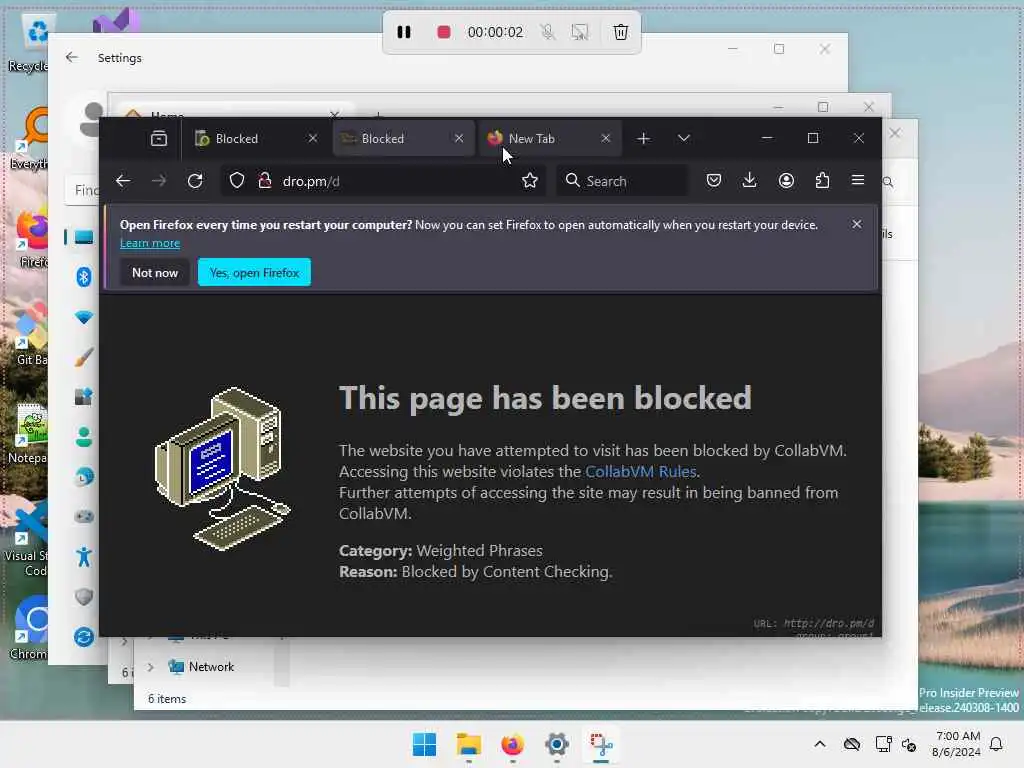Click the Not now button
This screenshot has width=1024, height=768.
(x=155, y=273)
